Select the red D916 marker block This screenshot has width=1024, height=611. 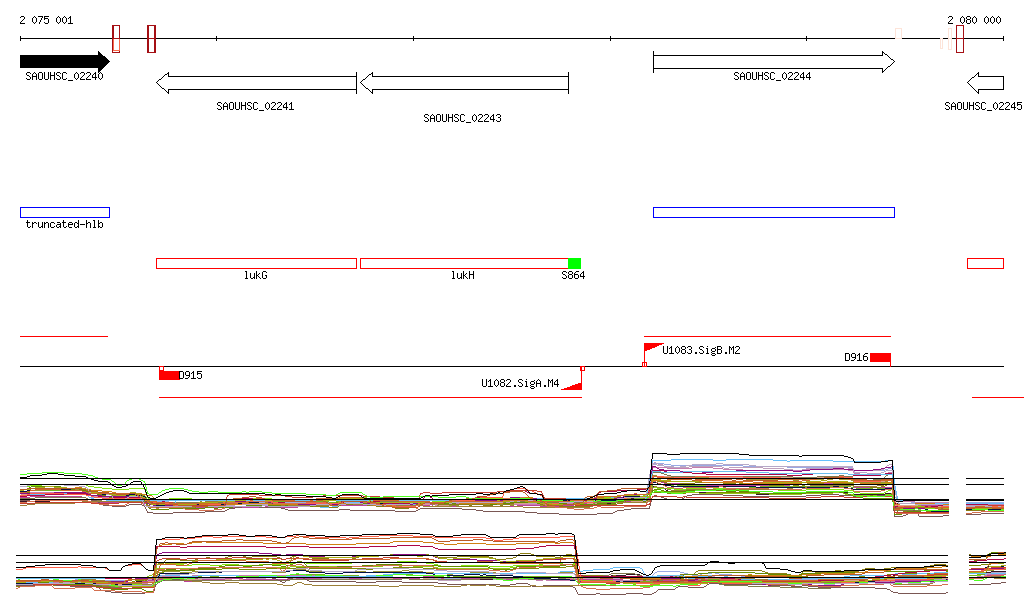(880, 358)
